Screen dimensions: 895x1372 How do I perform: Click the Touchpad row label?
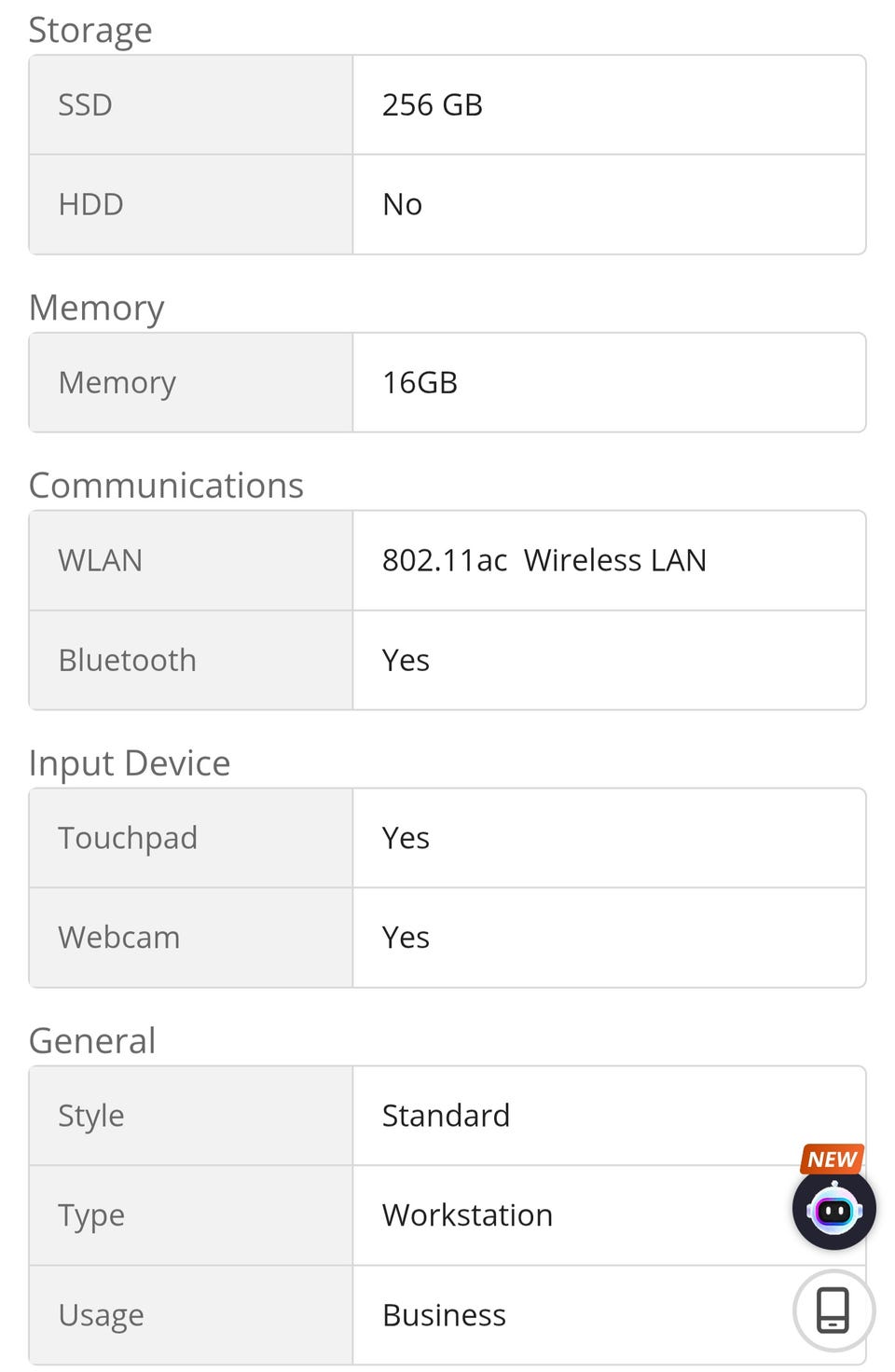click(x=128, y=838)
